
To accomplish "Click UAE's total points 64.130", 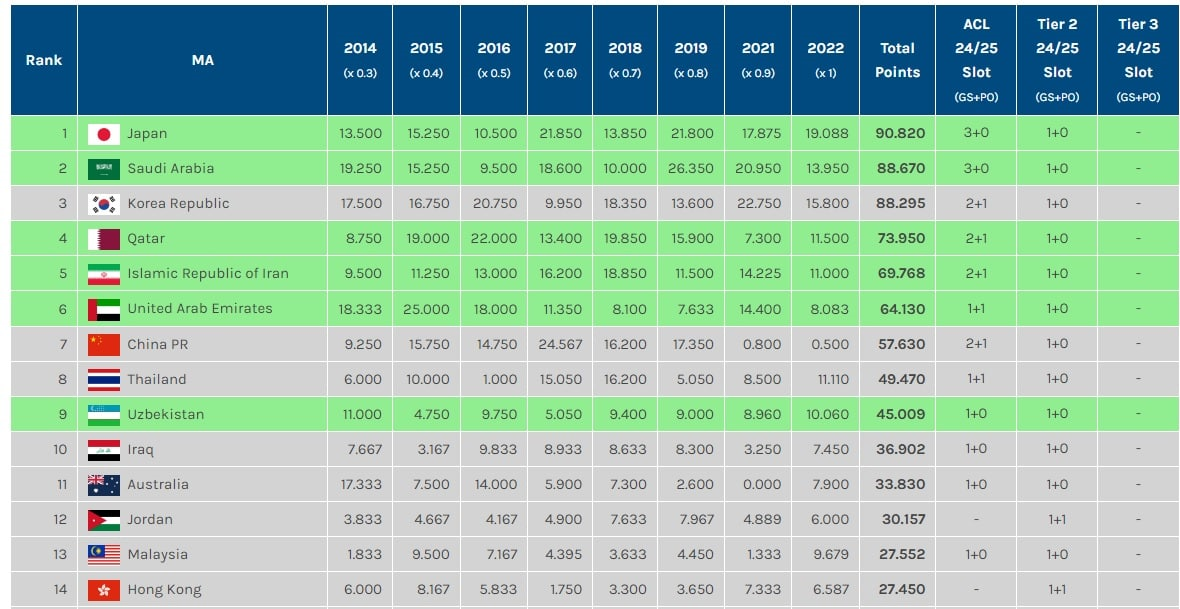I will (x=902, y=309).
